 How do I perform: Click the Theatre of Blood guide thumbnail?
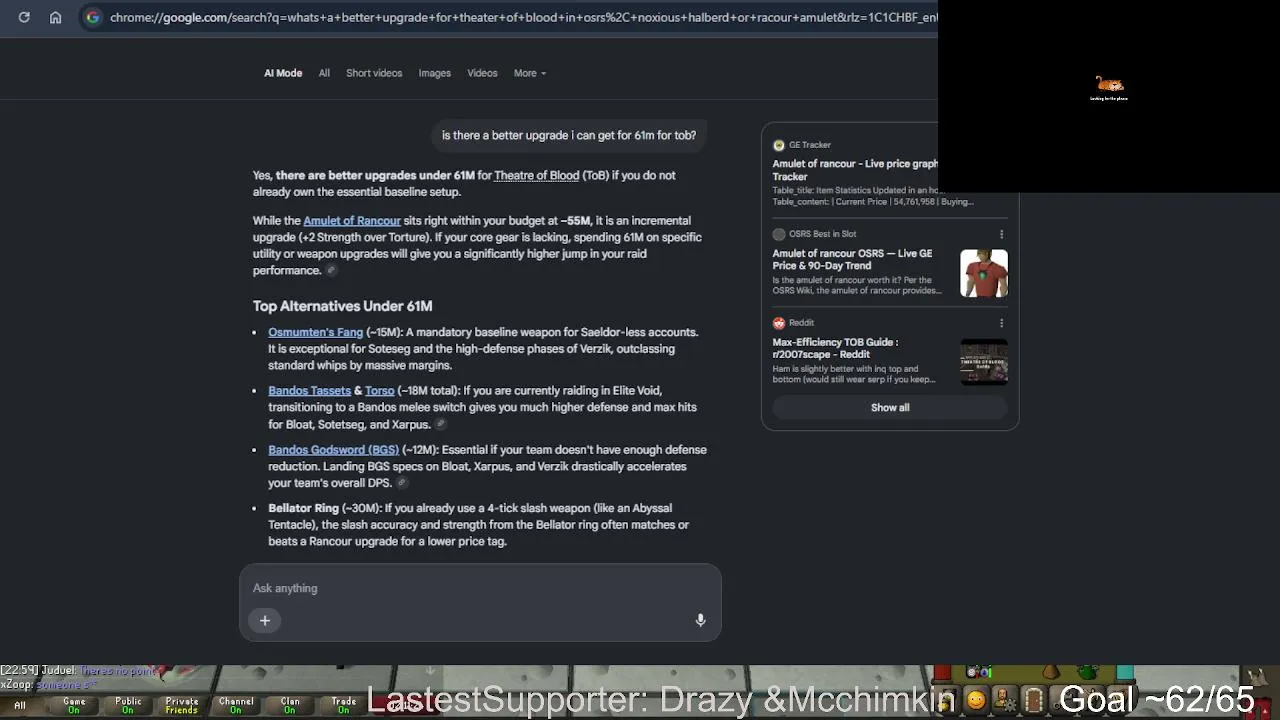[x=984, y=361]
